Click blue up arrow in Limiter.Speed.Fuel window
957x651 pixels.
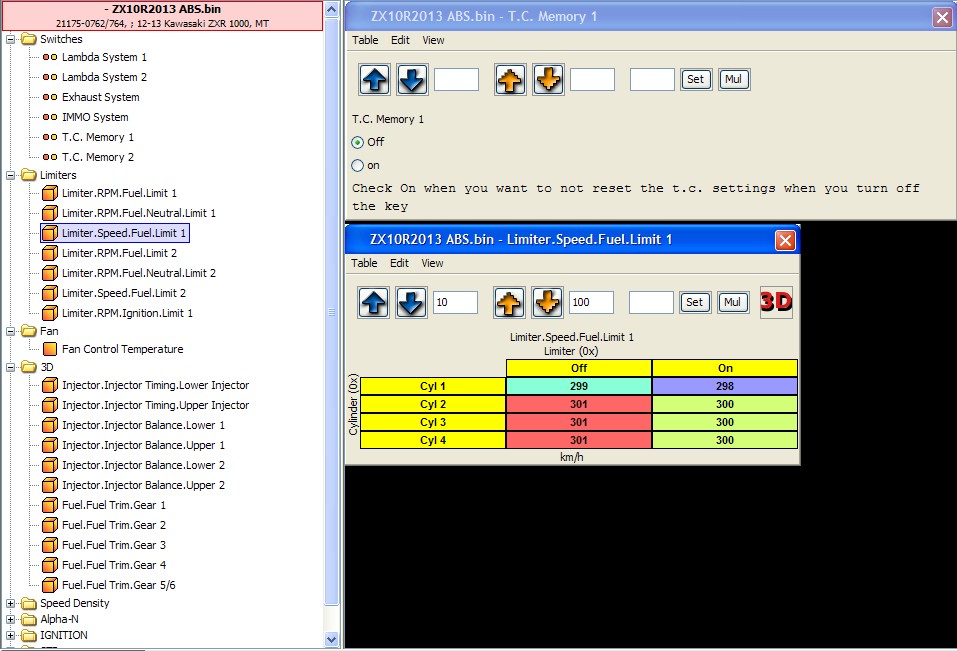(374, 302)
